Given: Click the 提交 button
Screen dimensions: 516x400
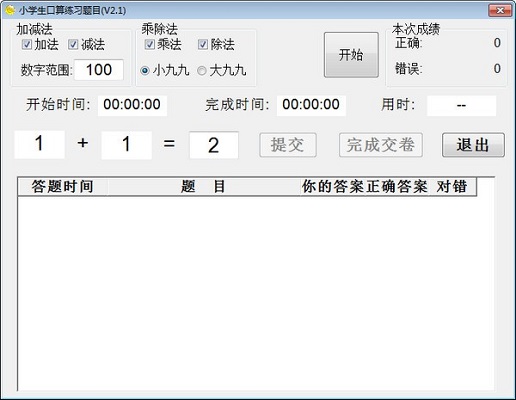Looking at the screenshot, I should [288, 145].
